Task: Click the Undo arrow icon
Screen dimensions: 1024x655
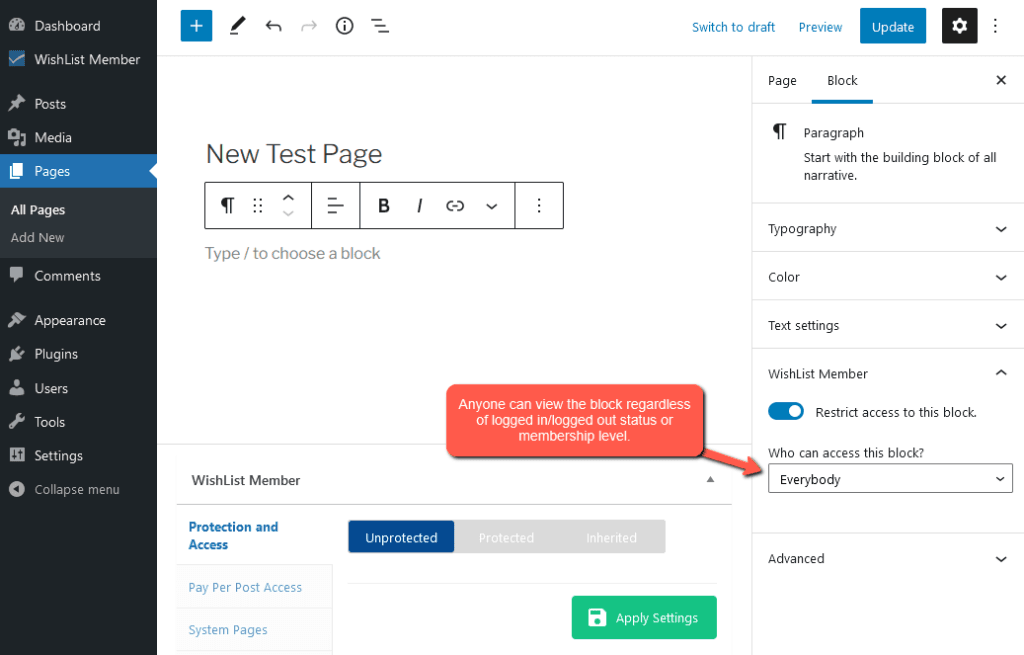Action: coord(274,26)
